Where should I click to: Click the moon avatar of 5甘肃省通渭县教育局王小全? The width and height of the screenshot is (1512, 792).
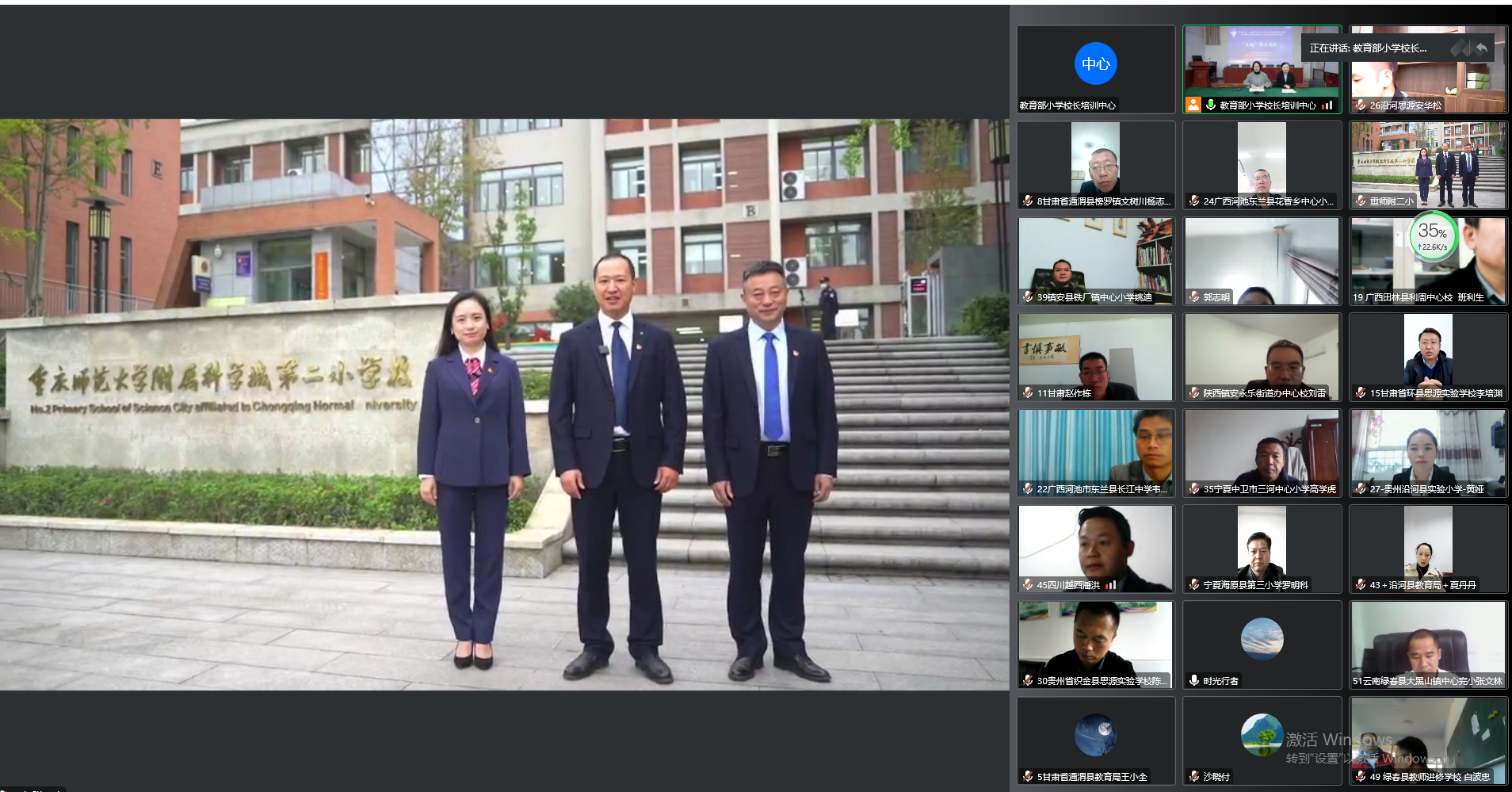click(x=1095, y=735)
